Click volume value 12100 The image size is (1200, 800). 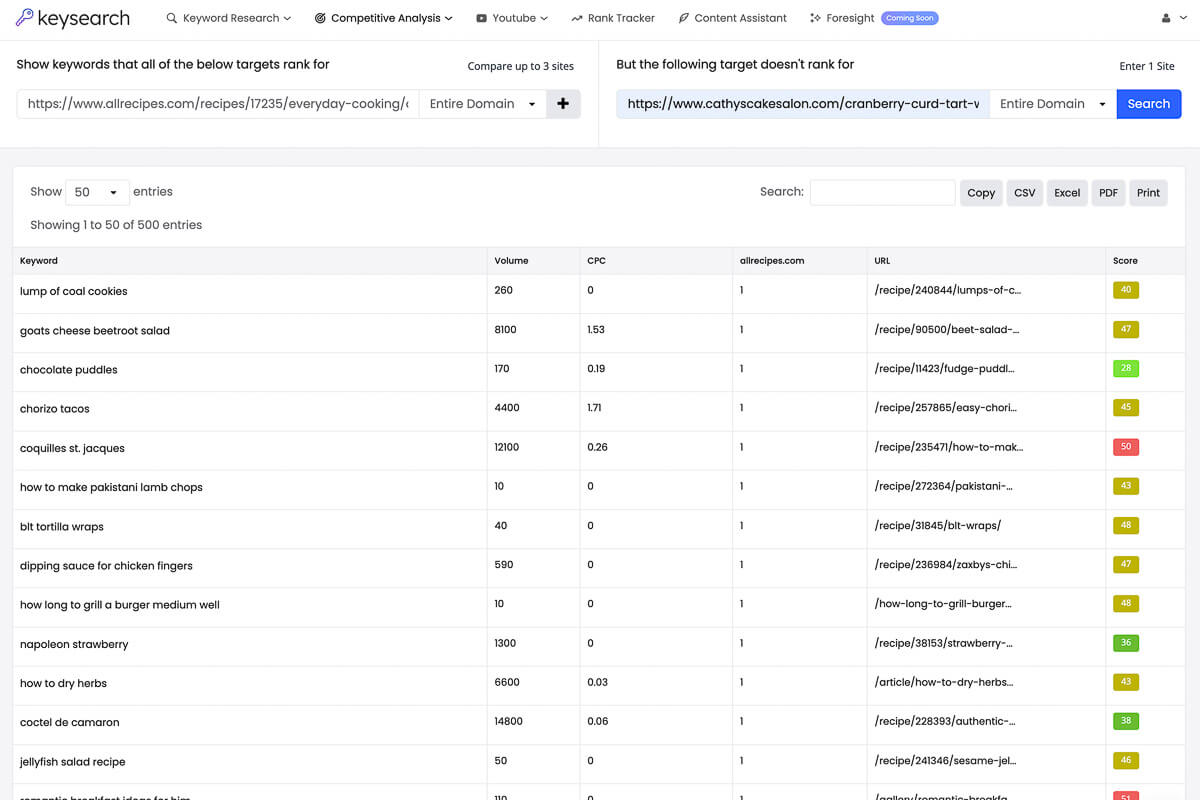point(507,447)
